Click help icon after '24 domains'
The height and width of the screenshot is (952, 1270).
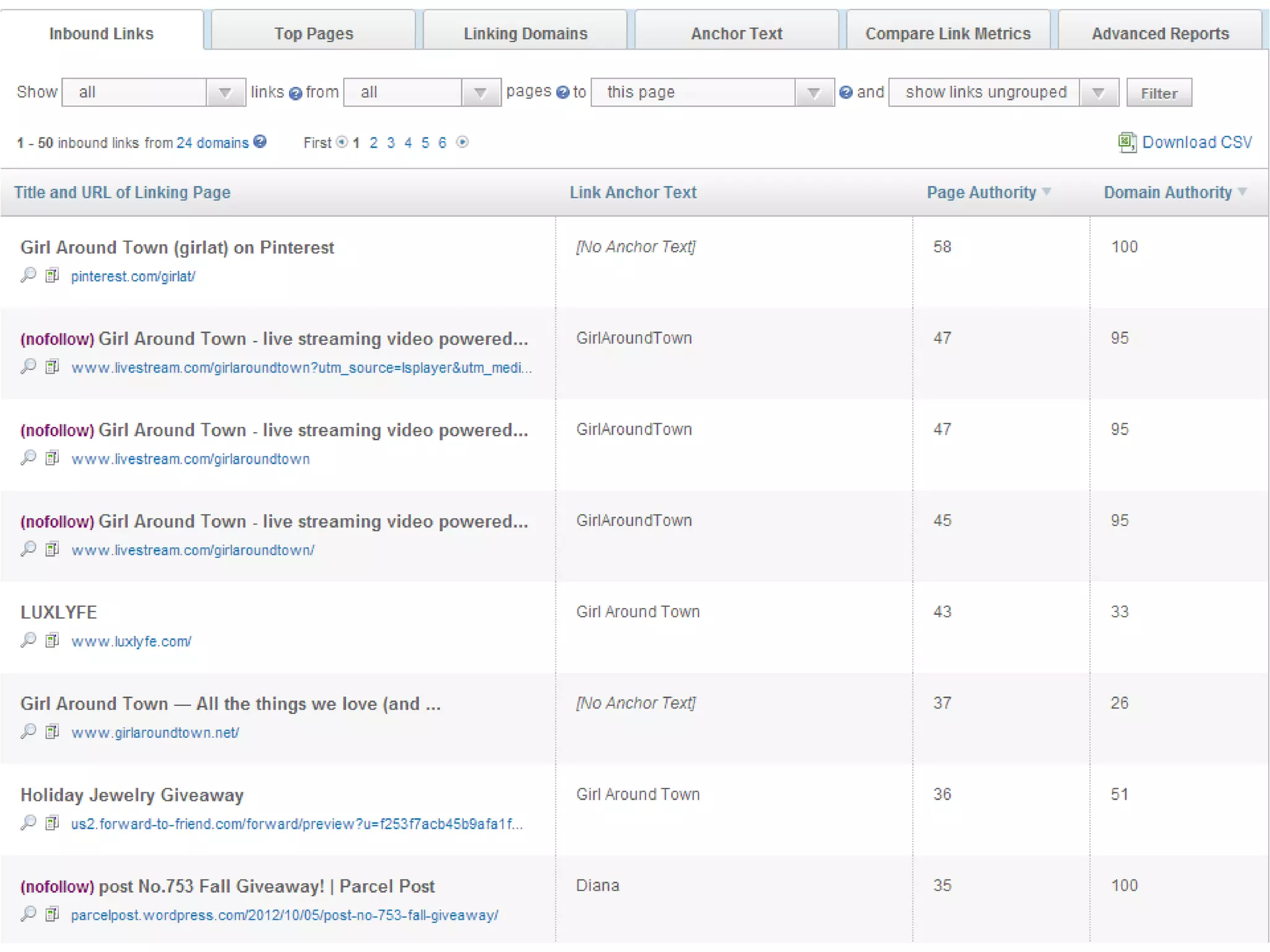260,141
